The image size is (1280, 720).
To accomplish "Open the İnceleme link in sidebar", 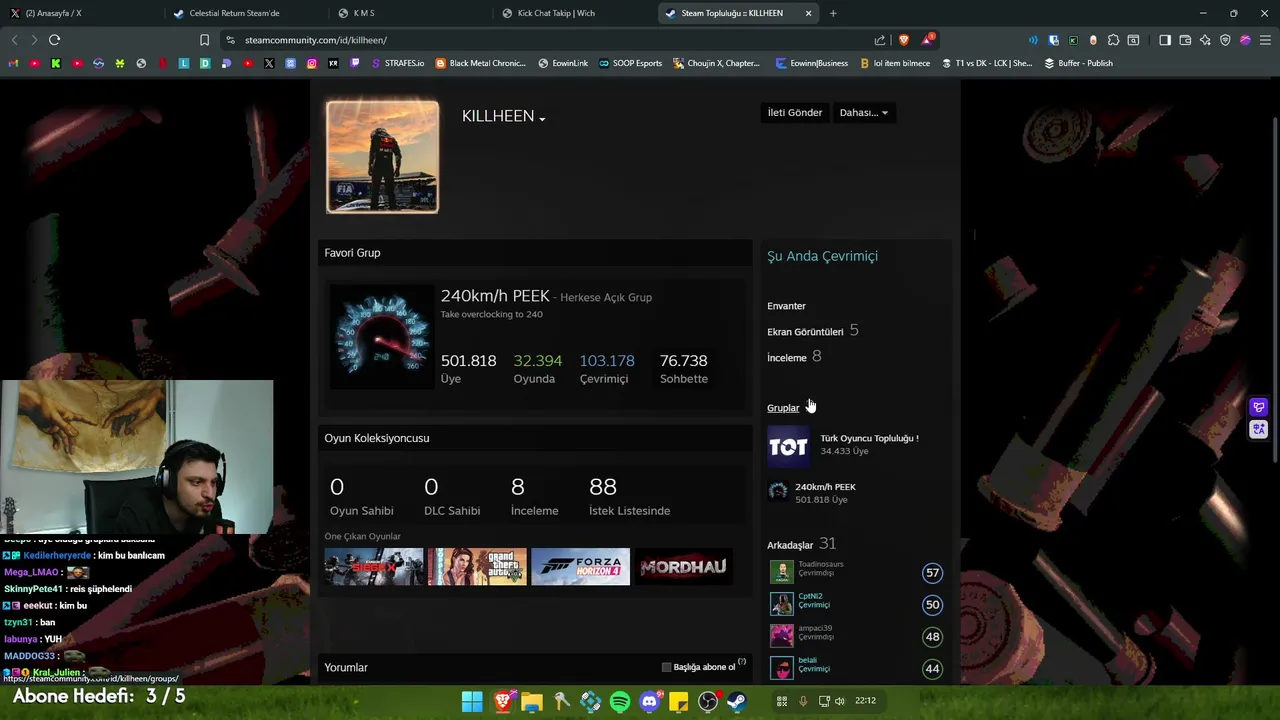I will pos(786,358).
